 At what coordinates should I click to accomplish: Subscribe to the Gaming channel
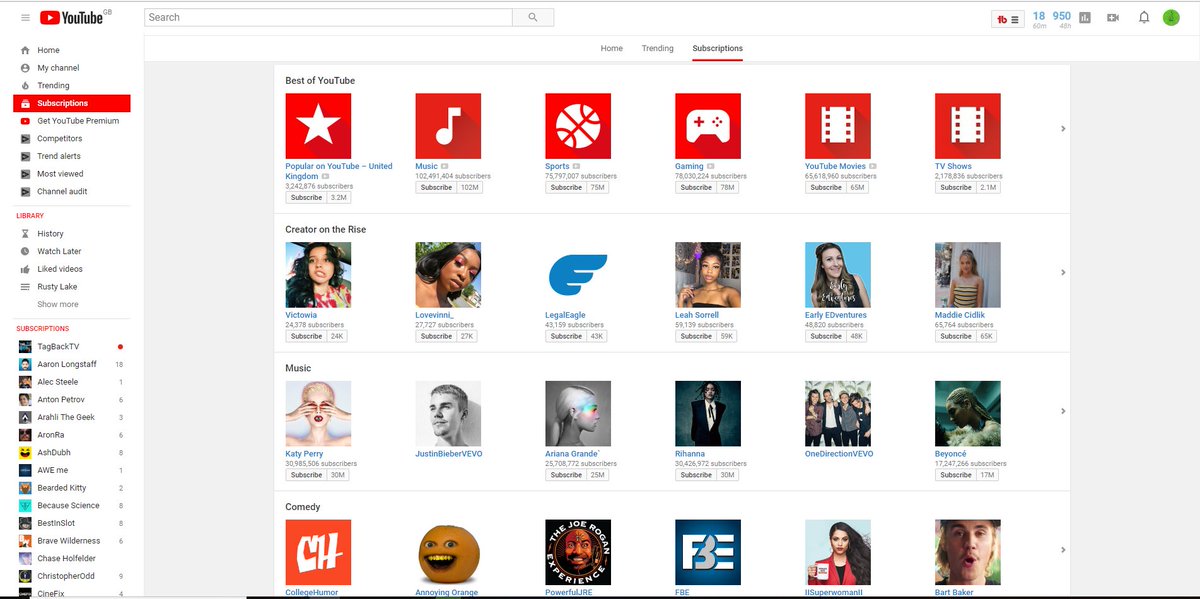point(696,187)
